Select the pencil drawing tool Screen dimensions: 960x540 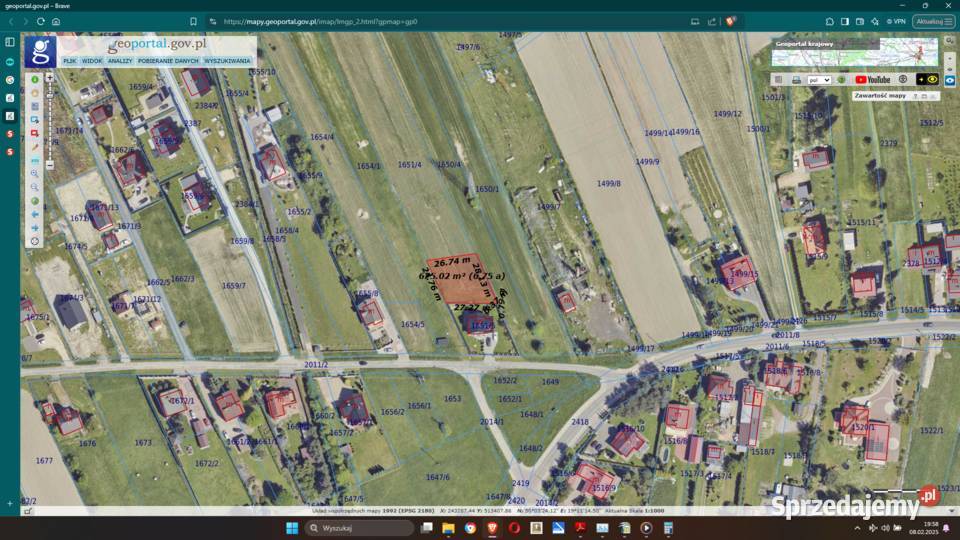(35, 147)
